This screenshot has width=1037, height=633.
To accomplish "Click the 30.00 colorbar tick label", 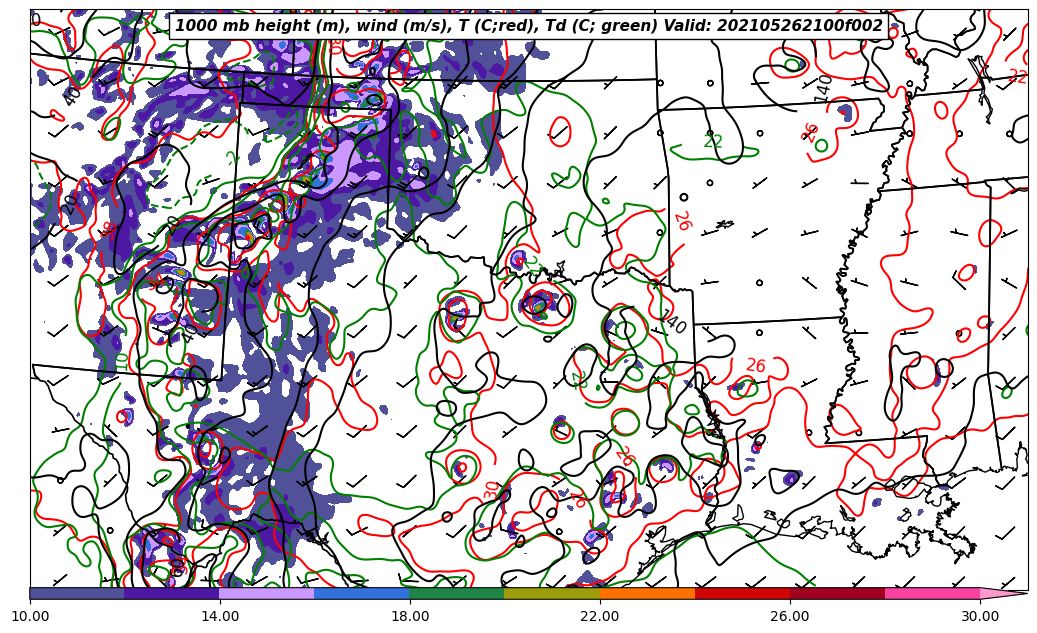I will point(980,616).
